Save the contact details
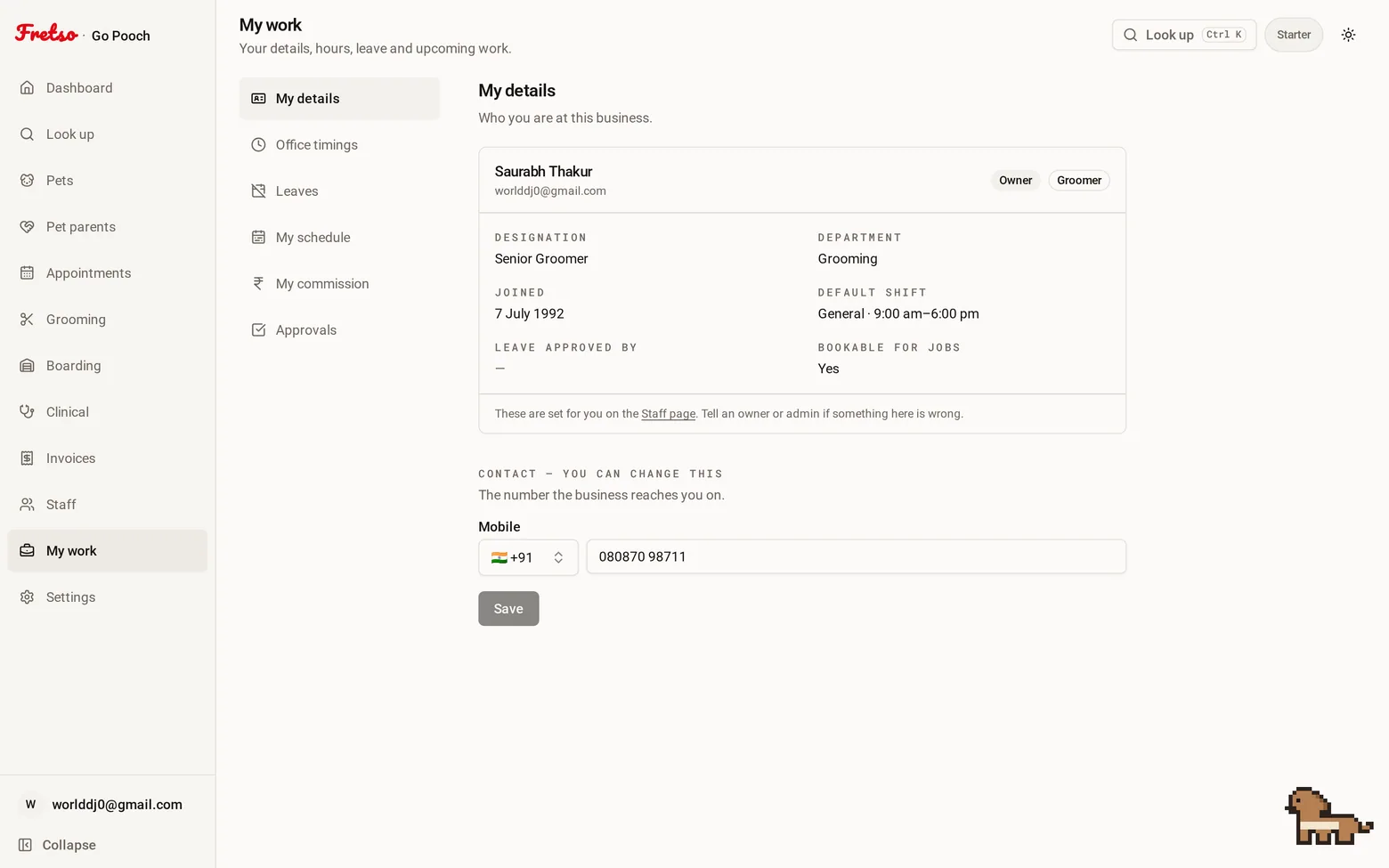The height and width of the screenshot is (868, 1389). [x=508, y=609]
